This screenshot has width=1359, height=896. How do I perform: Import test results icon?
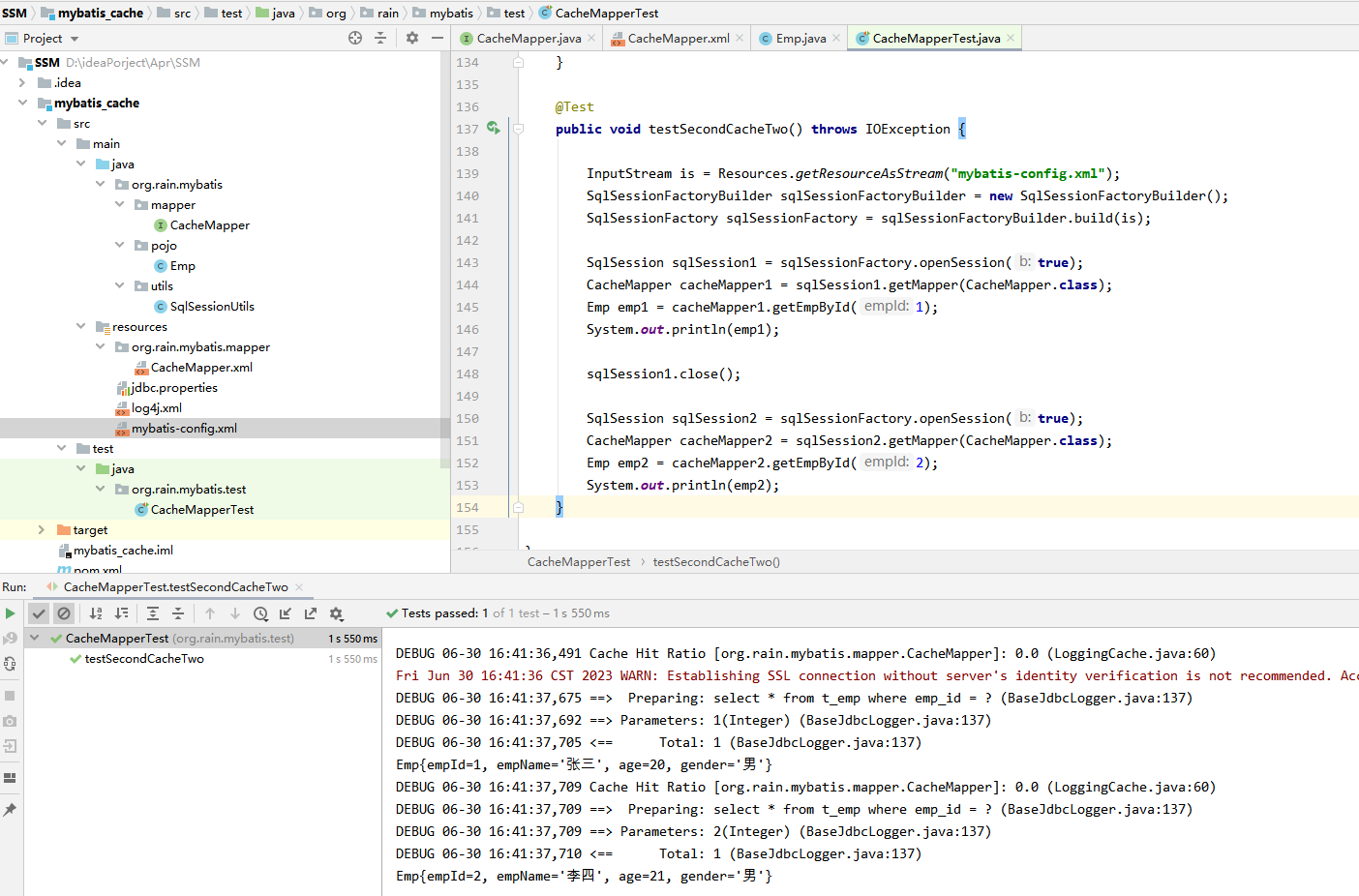pyautogui.click(x=286, y=613)
